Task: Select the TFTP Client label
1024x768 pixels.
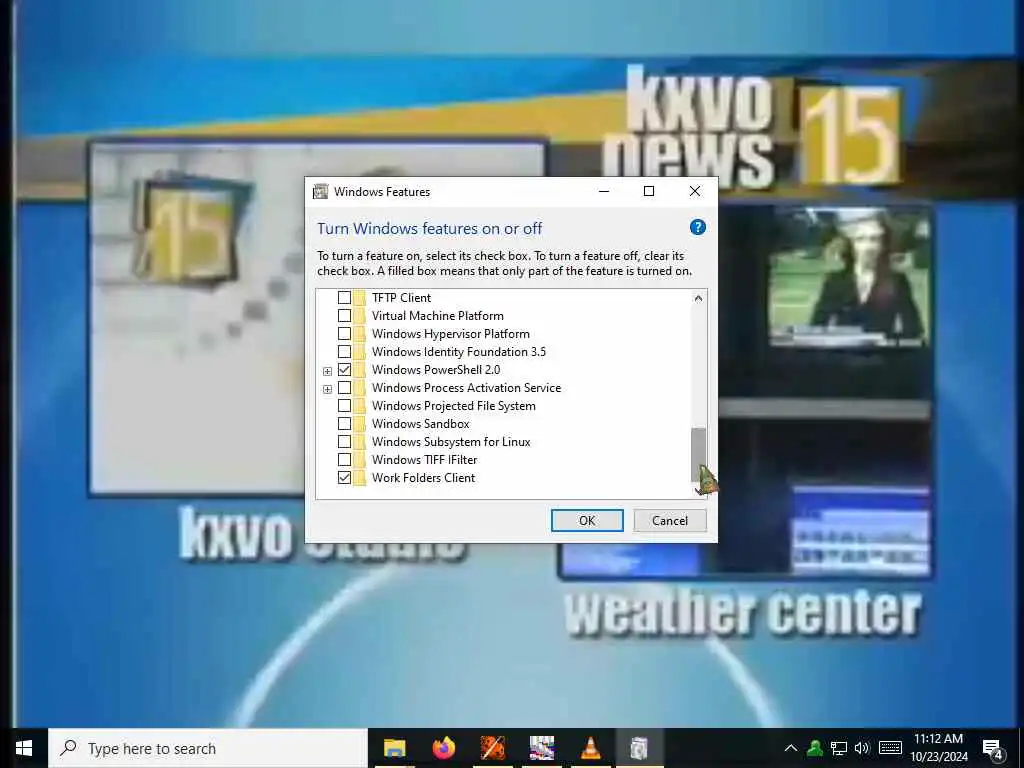Action: (x=401, y=298)
